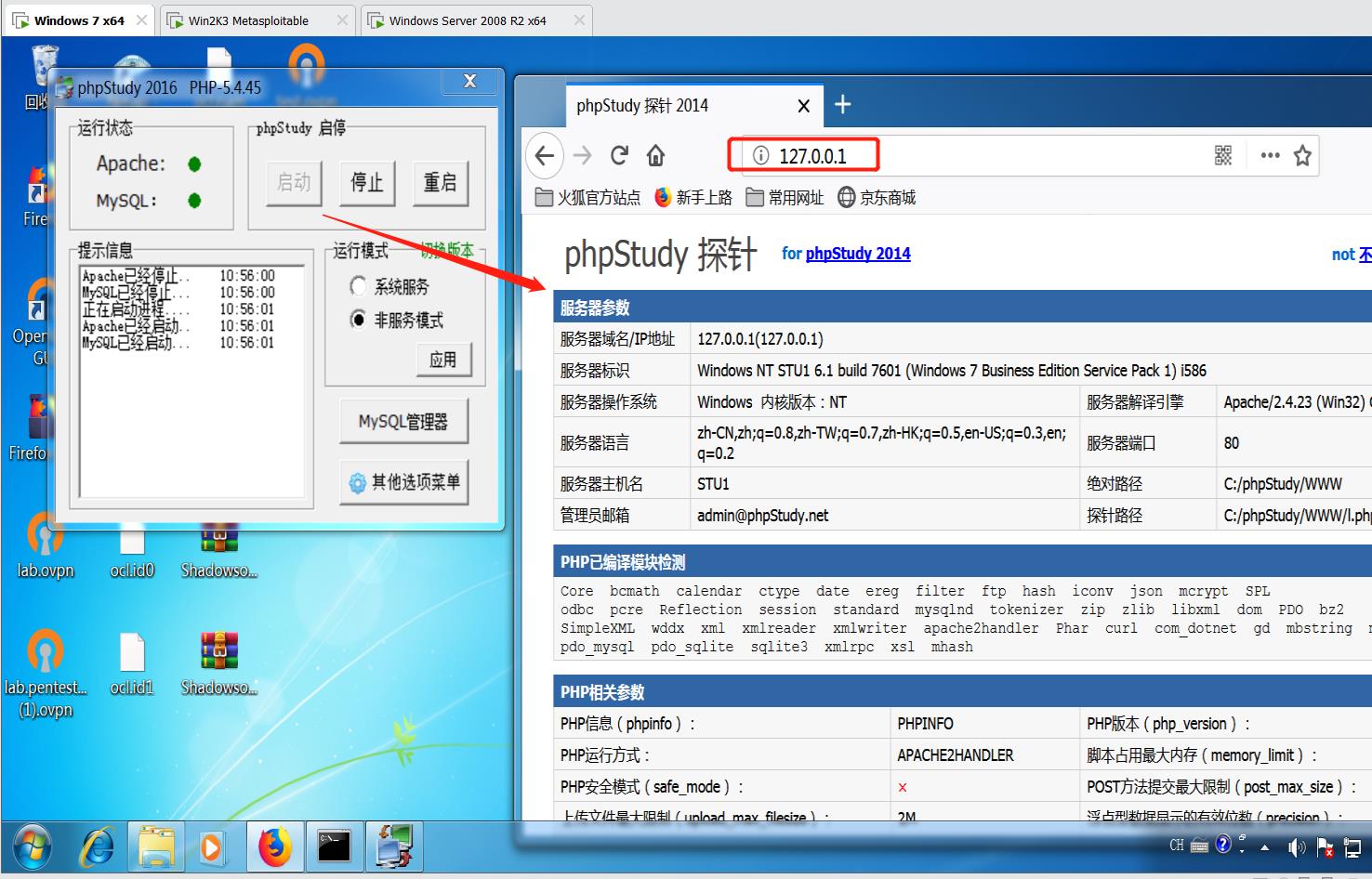Click 切换版本 green link
The image size is (1372, 879).
click(x=447, y=250)
